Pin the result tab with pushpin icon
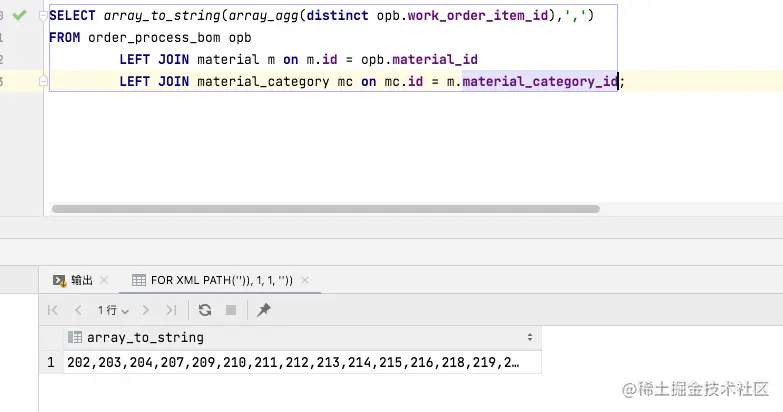 coord(264,310)
